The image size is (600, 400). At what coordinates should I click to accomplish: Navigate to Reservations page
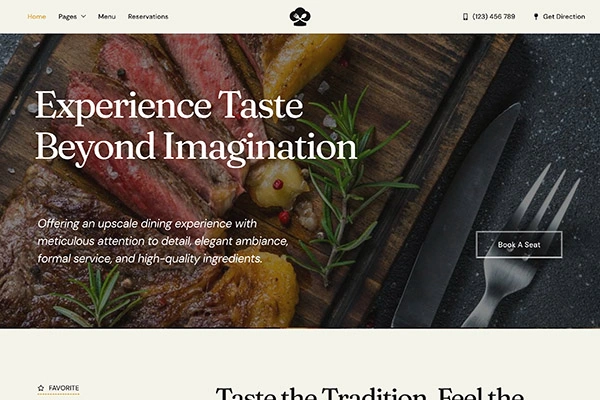tap(148, 16)
